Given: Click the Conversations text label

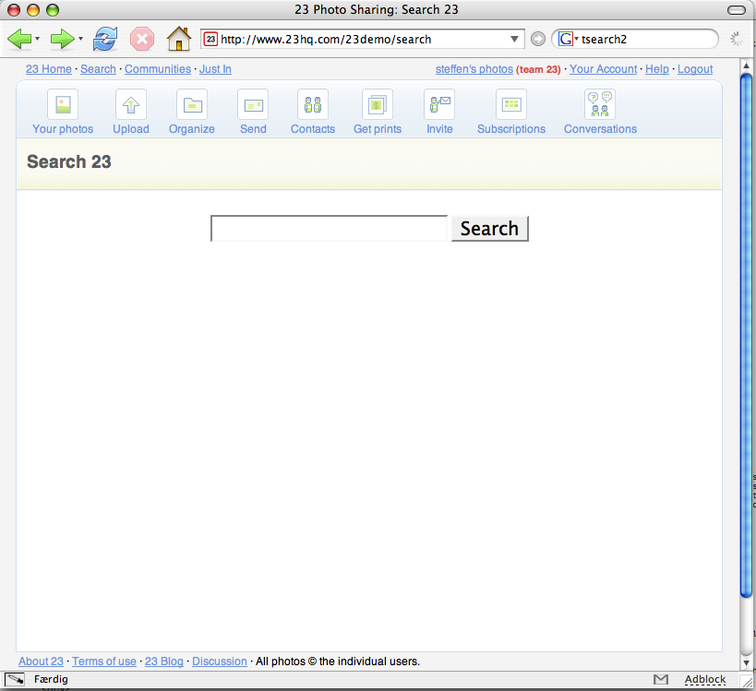Looking at the screenshot, I should [x=600, y=129].
